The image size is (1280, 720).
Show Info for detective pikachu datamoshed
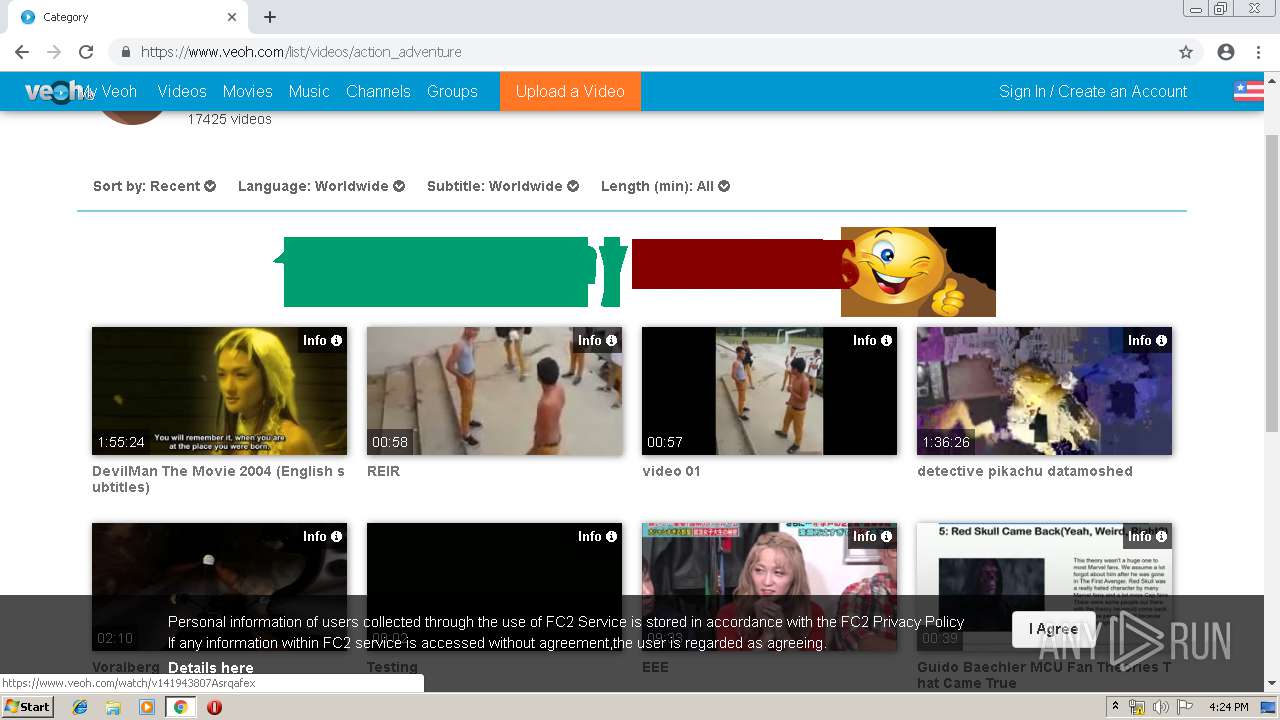click(1147, 340)
